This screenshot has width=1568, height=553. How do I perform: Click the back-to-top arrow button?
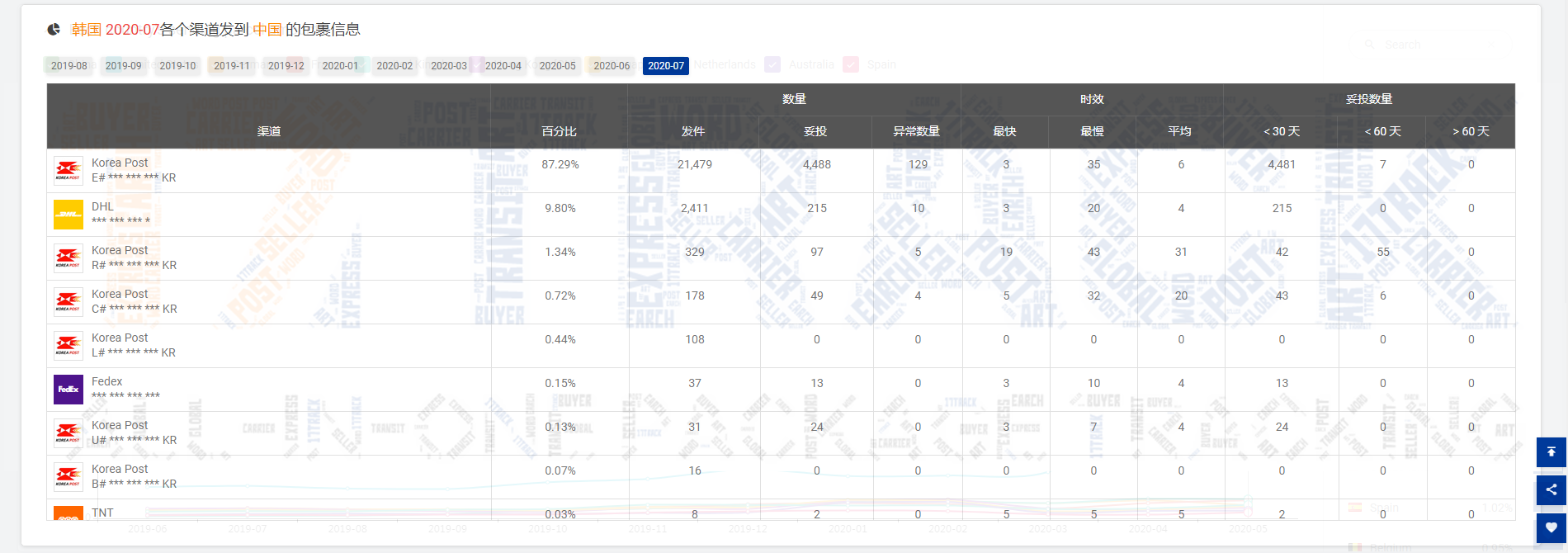tap(1551, 452)
